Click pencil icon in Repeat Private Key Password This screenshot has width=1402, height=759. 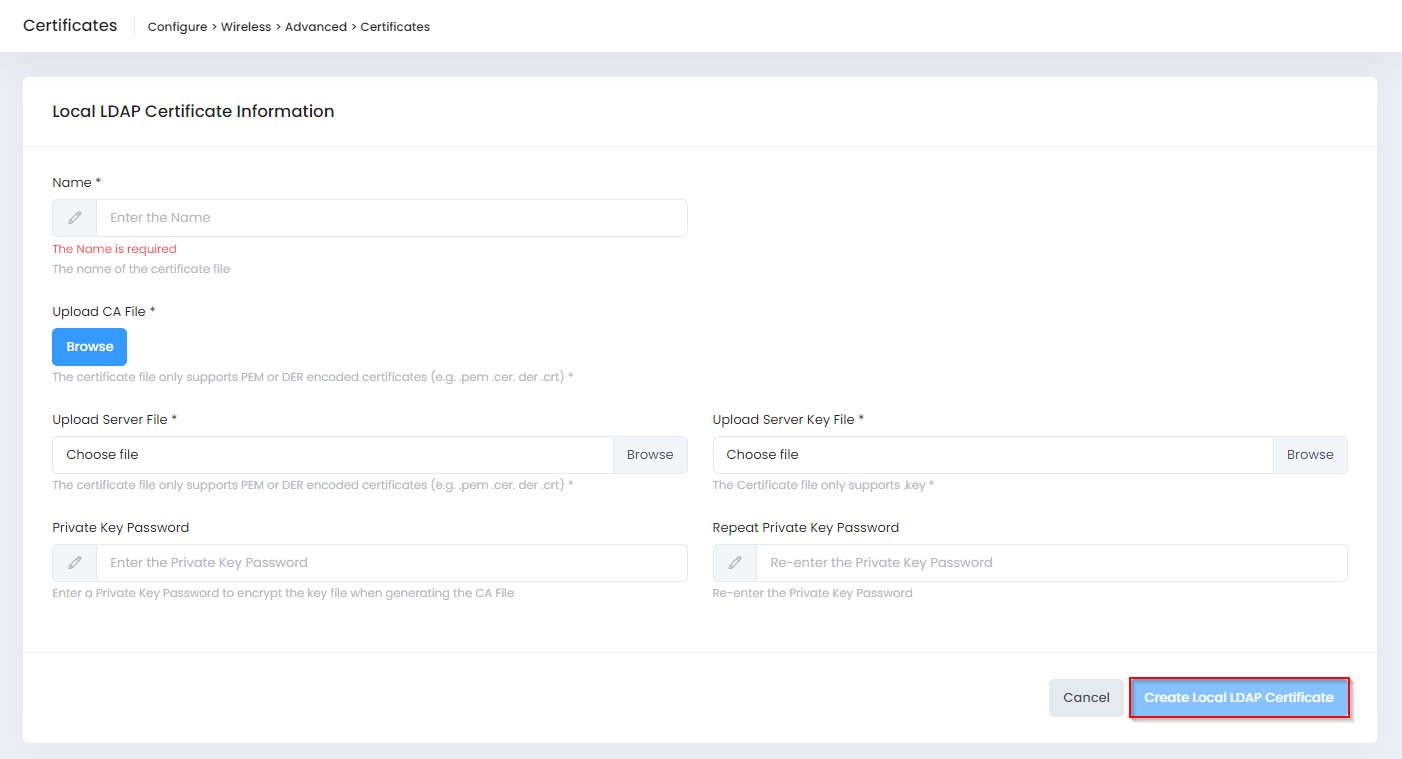pyautogui.click(x=735, y=563)
